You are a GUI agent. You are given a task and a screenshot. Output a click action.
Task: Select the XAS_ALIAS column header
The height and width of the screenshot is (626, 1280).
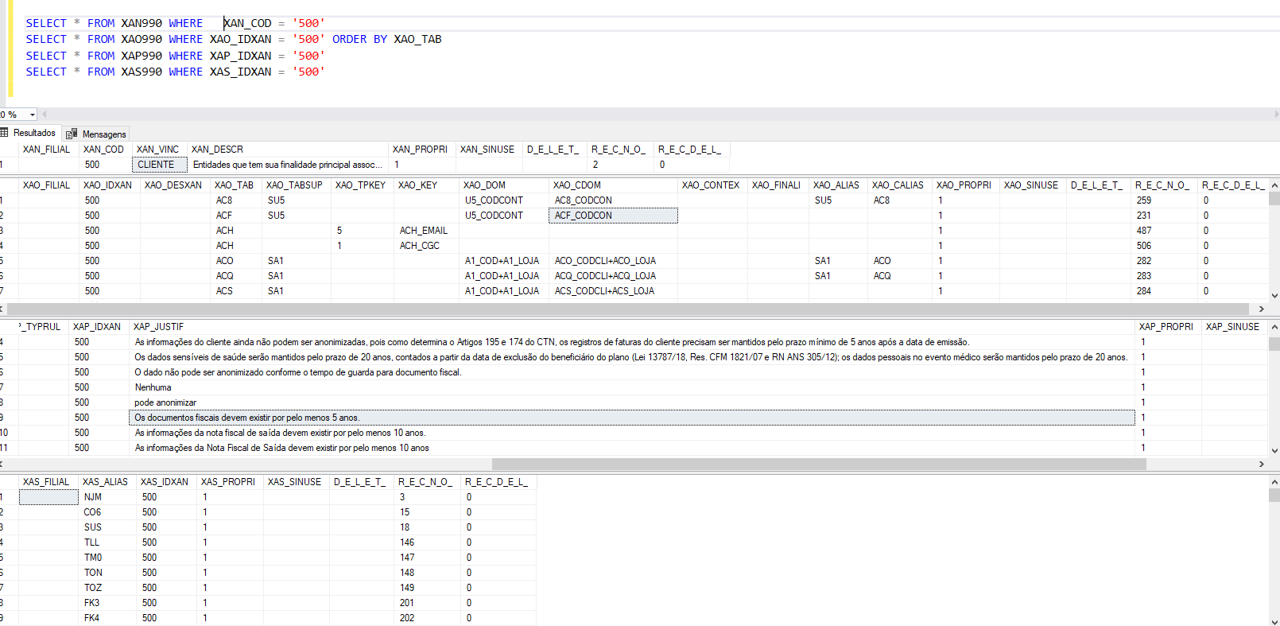tap(105, 481)
